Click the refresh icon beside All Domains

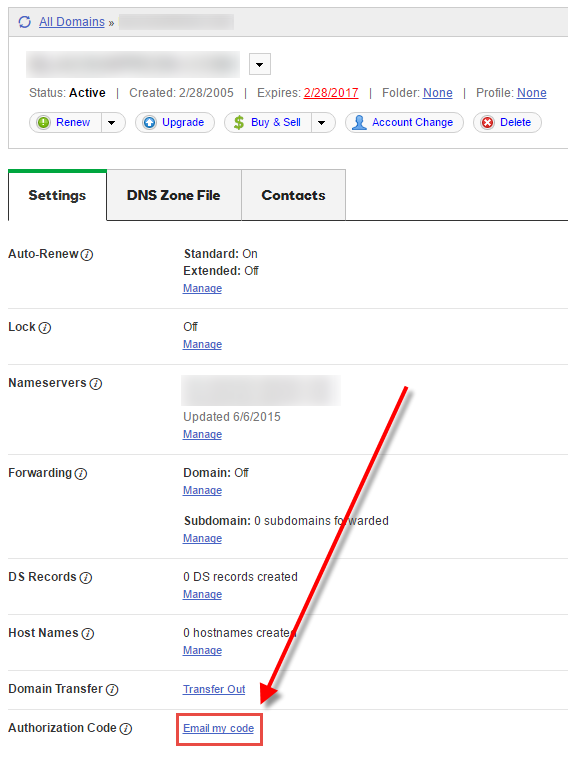[24, 22]
